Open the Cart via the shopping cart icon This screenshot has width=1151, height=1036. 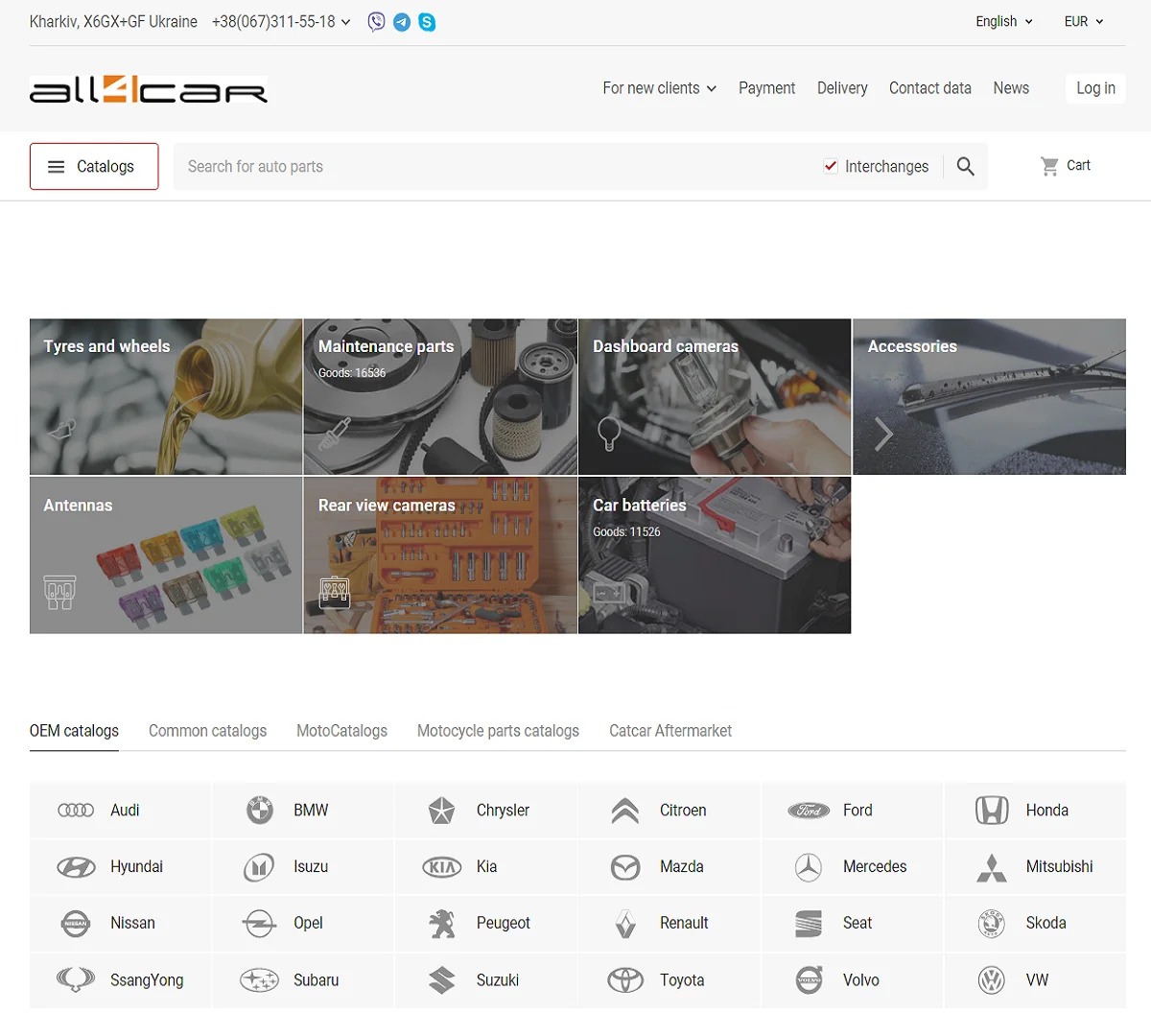tap(1049, 165)
